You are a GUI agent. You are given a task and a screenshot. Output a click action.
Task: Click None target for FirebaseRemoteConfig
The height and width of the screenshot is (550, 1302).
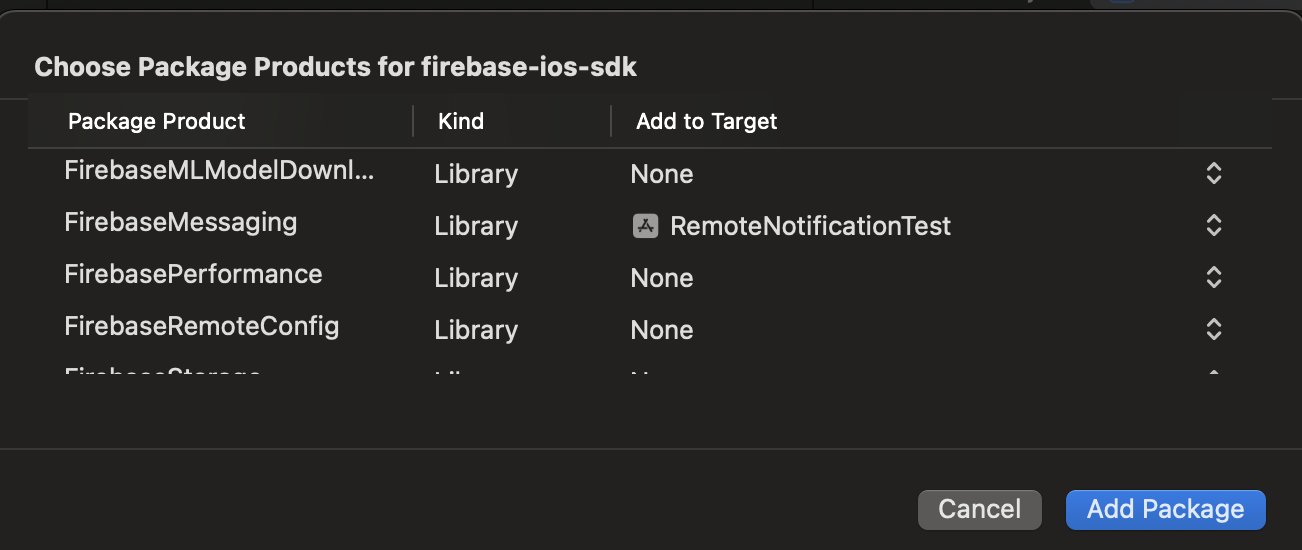[x=662, y=330]
